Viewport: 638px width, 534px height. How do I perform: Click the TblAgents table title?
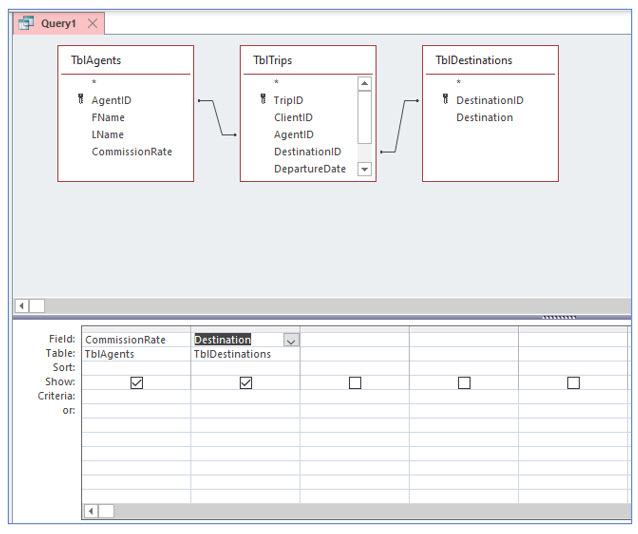pos(96,60)
